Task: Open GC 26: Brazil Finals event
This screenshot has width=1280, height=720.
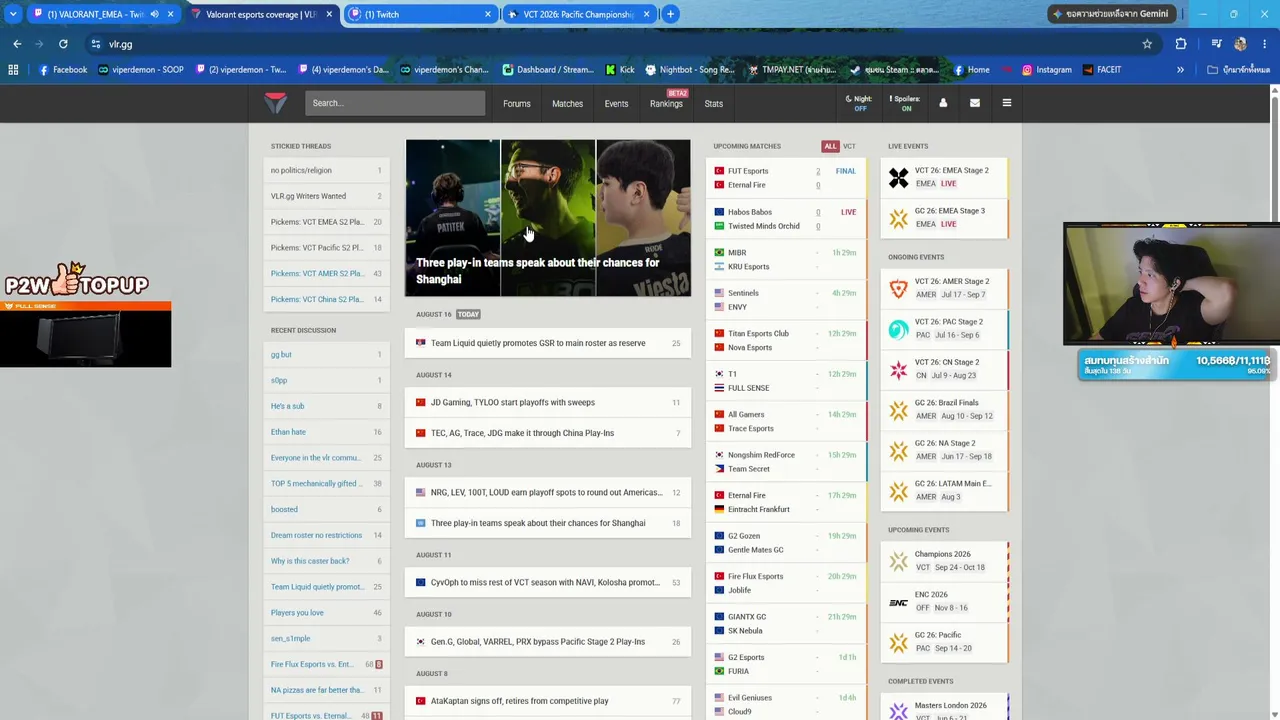Action: (944, 410)
